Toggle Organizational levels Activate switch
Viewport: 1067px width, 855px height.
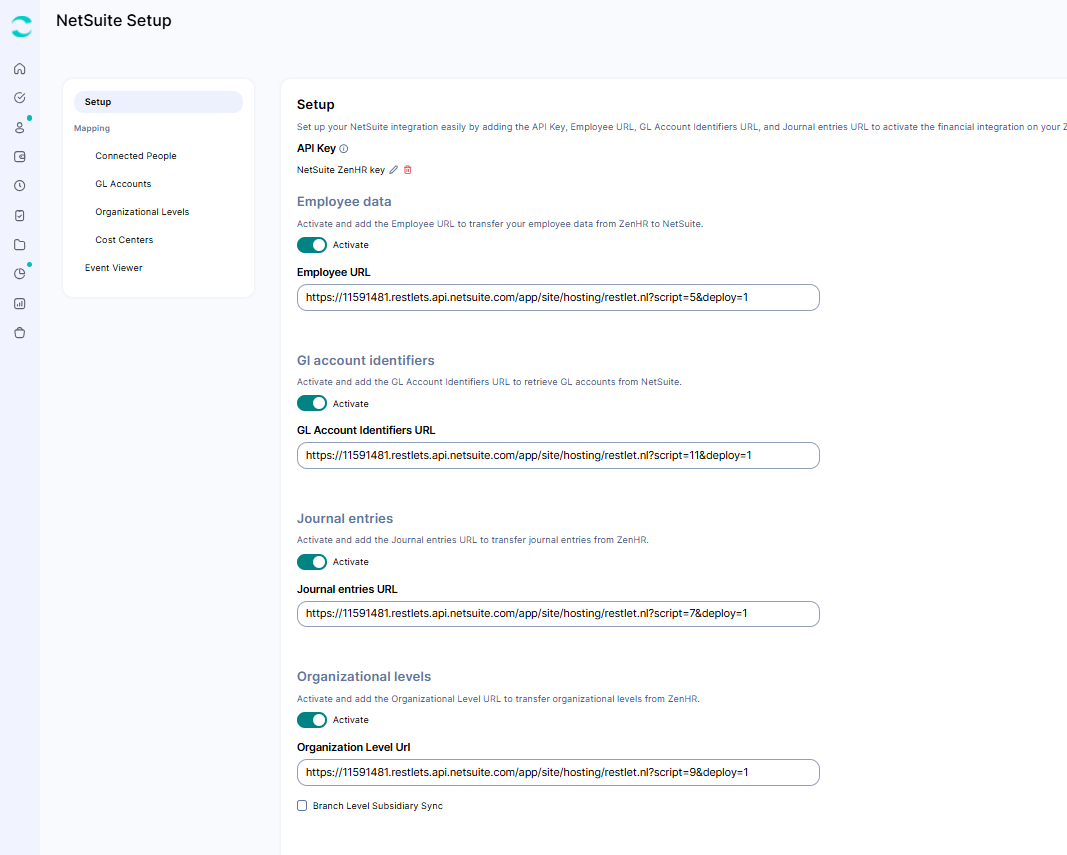(x=312, y=720)
